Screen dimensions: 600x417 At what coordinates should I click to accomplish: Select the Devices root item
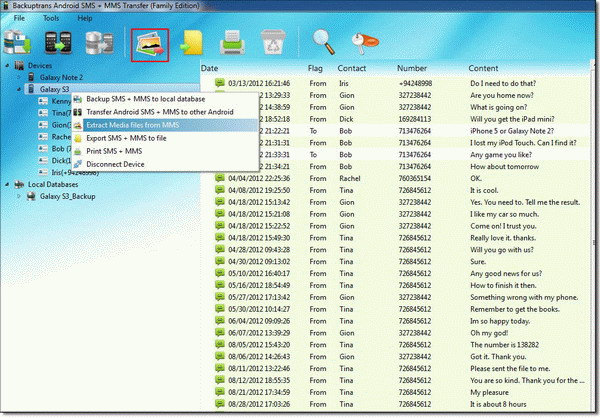(x=40, y=66)
